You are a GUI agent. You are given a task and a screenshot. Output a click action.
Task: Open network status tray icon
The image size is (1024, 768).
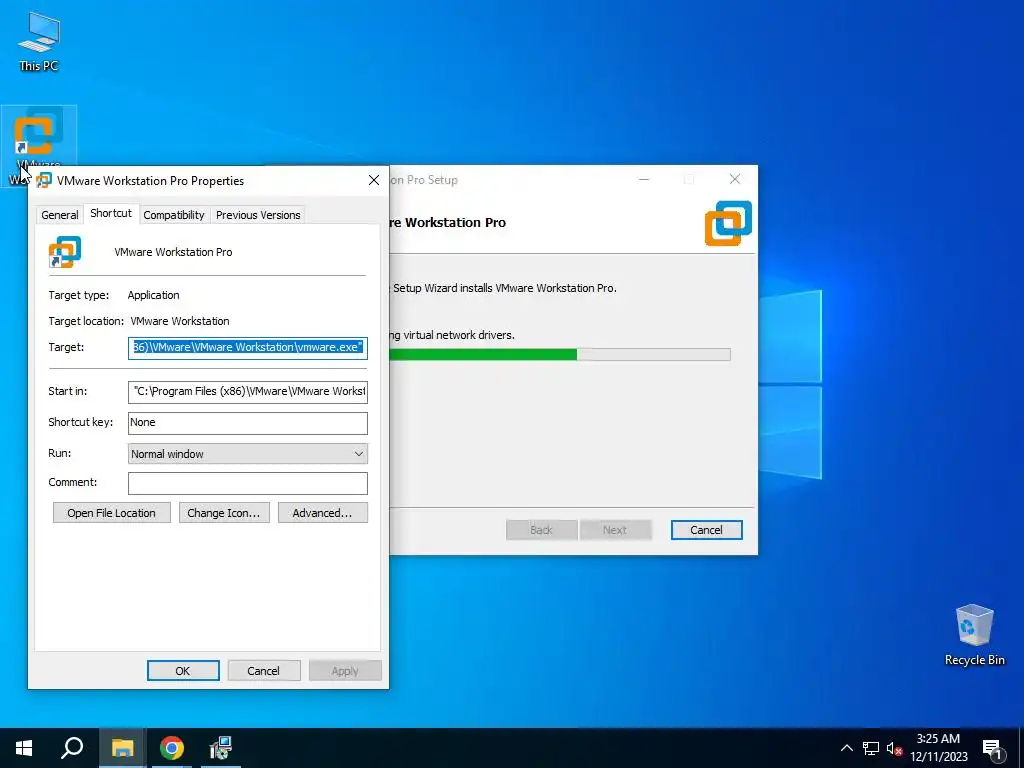click(x=871, y=748)
